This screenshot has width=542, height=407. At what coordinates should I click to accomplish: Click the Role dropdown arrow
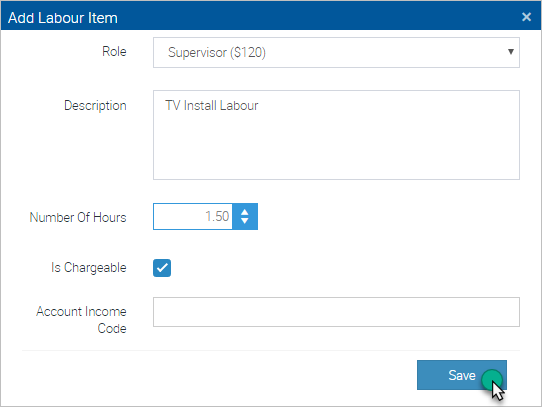(511, 52)
